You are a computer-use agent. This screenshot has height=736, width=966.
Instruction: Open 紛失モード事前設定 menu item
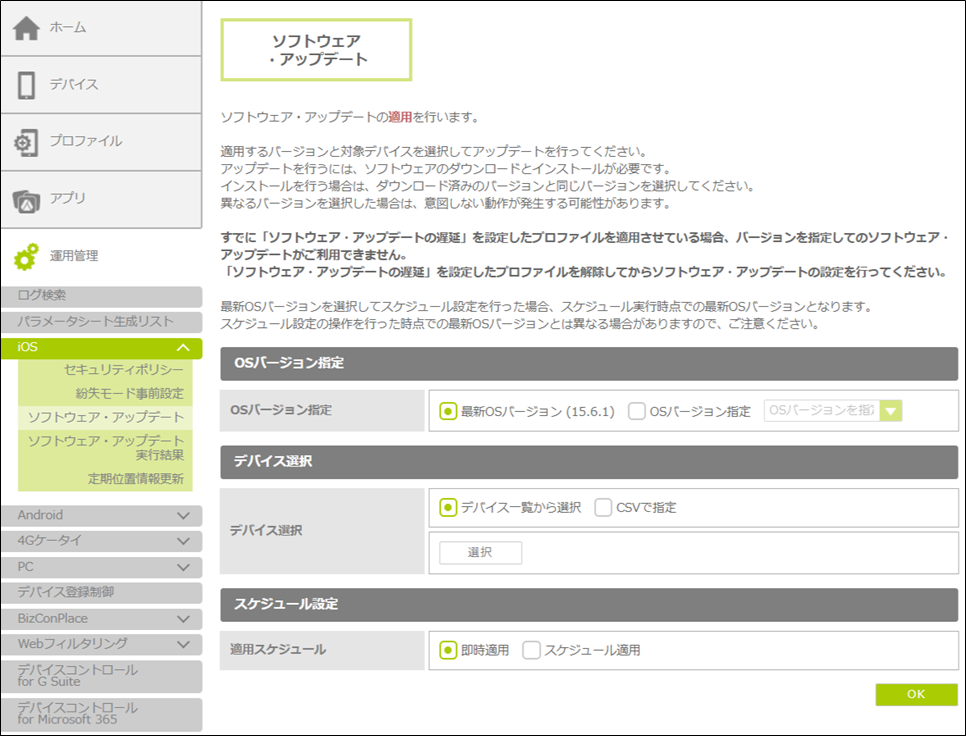[130, 393]
